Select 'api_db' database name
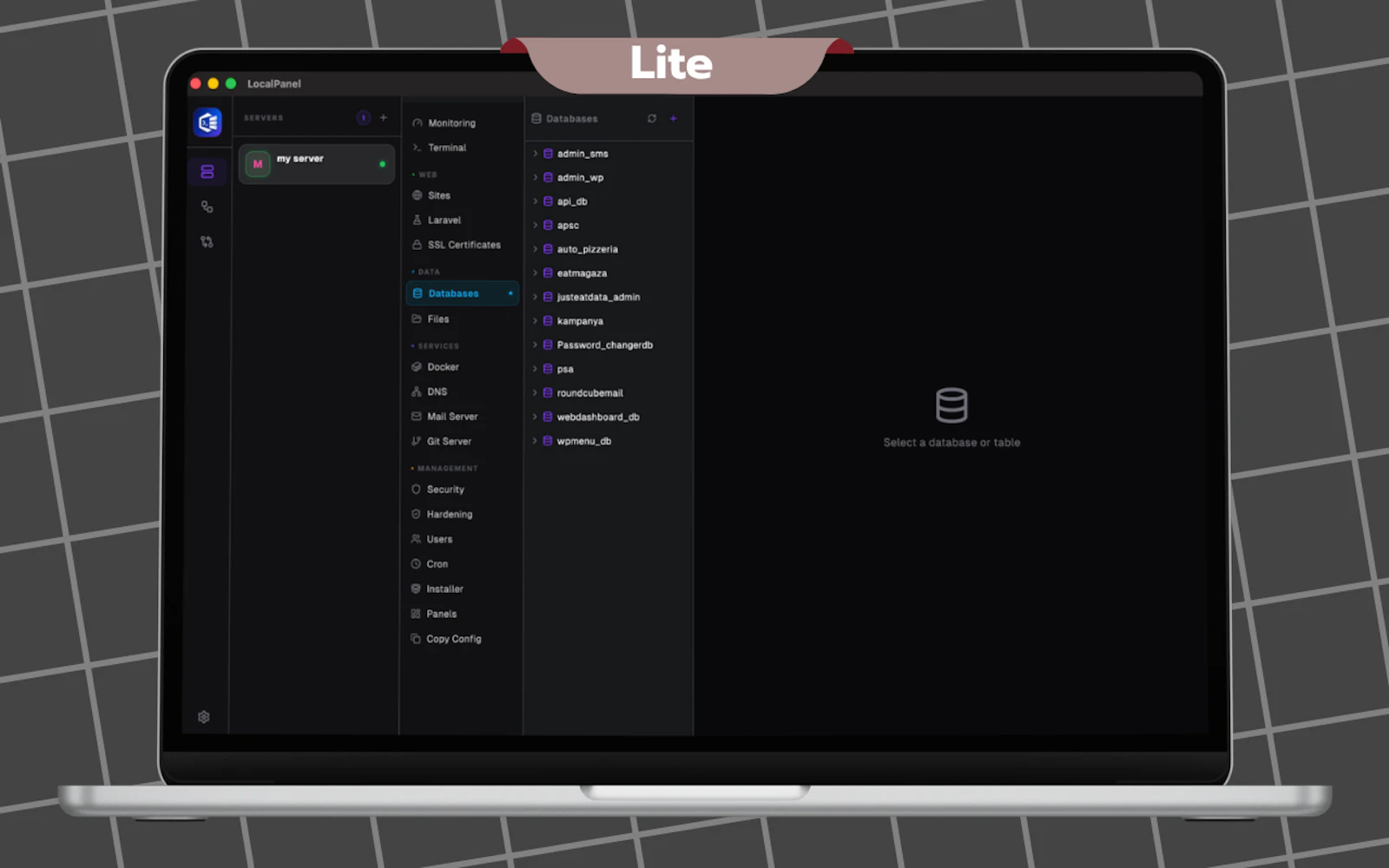The image size is (1389, 868). coord(572,201)
